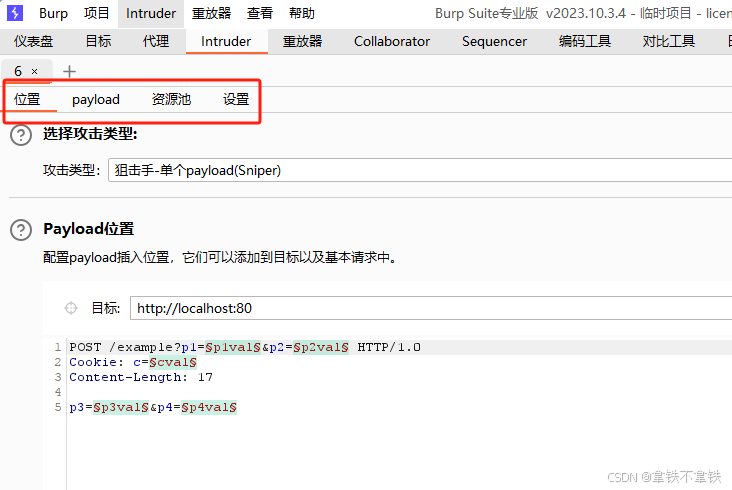
Task: Select the 位置 sub-tab
Action: tap(27, 99)
